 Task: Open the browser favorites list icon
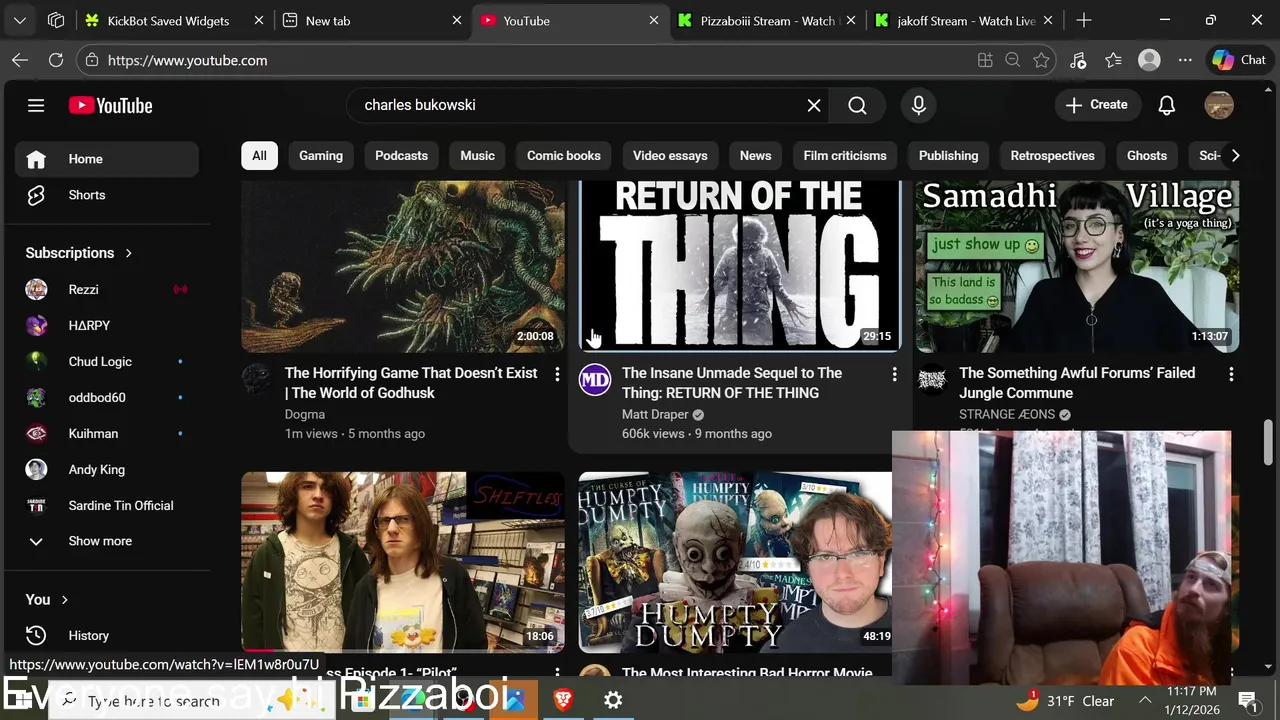click(1113, 60)
